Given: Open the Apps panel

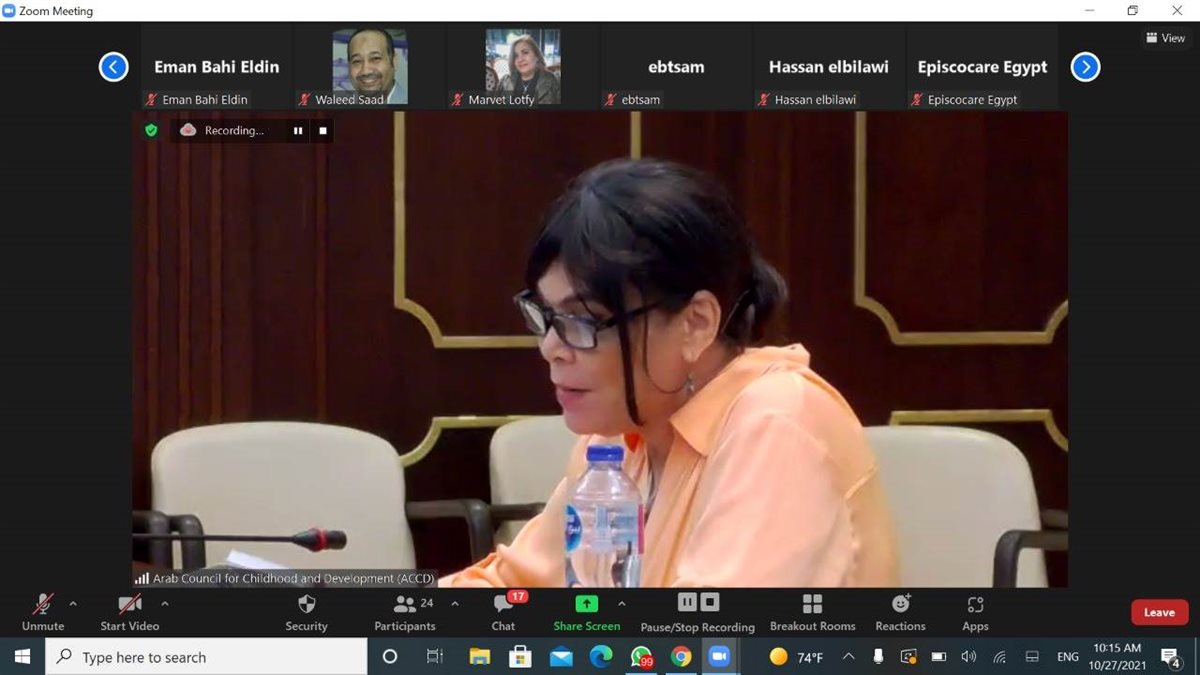Looking at the screenshot, I should (x=975, y=605).
